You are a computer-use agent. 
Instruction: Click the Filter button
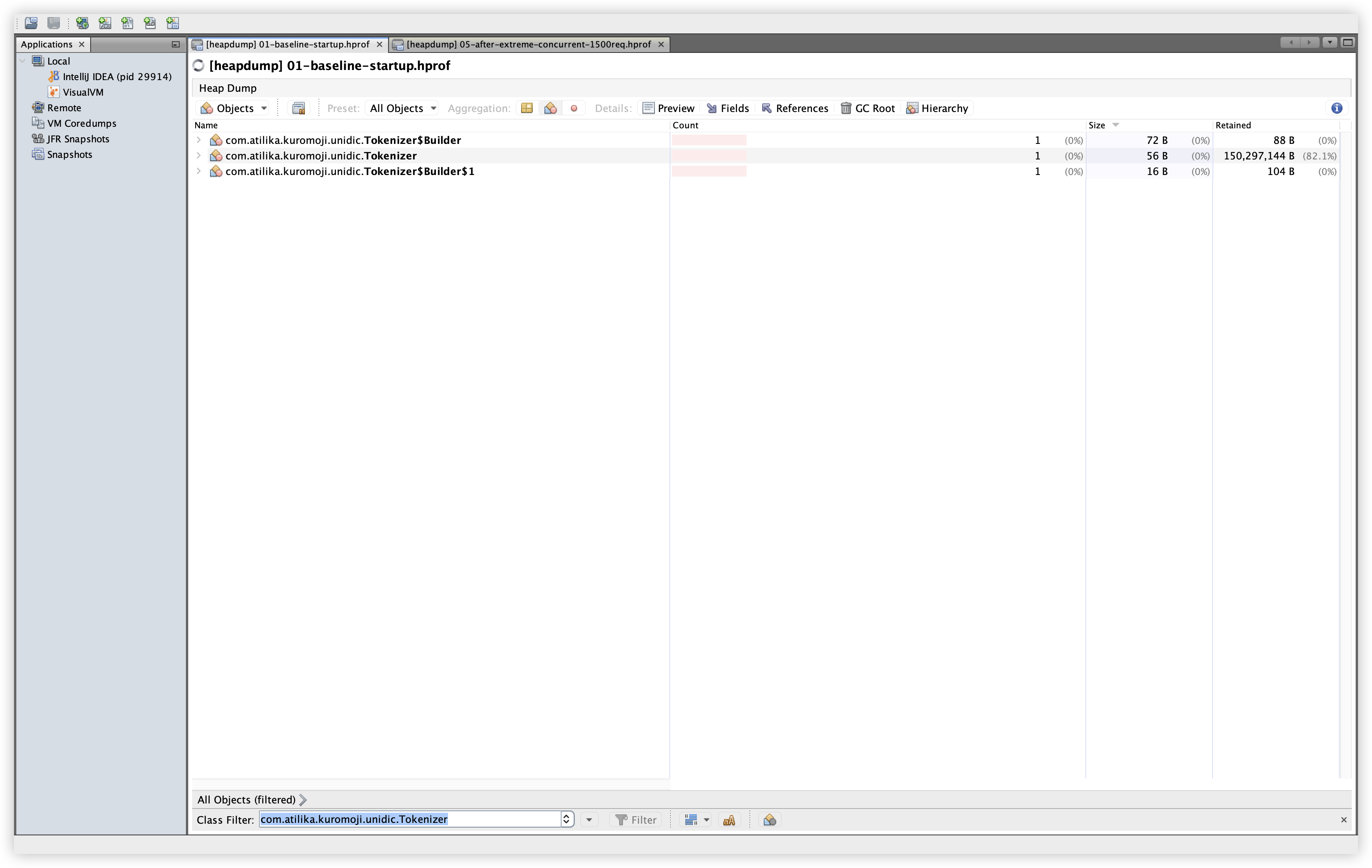click(x=636, y=819)
